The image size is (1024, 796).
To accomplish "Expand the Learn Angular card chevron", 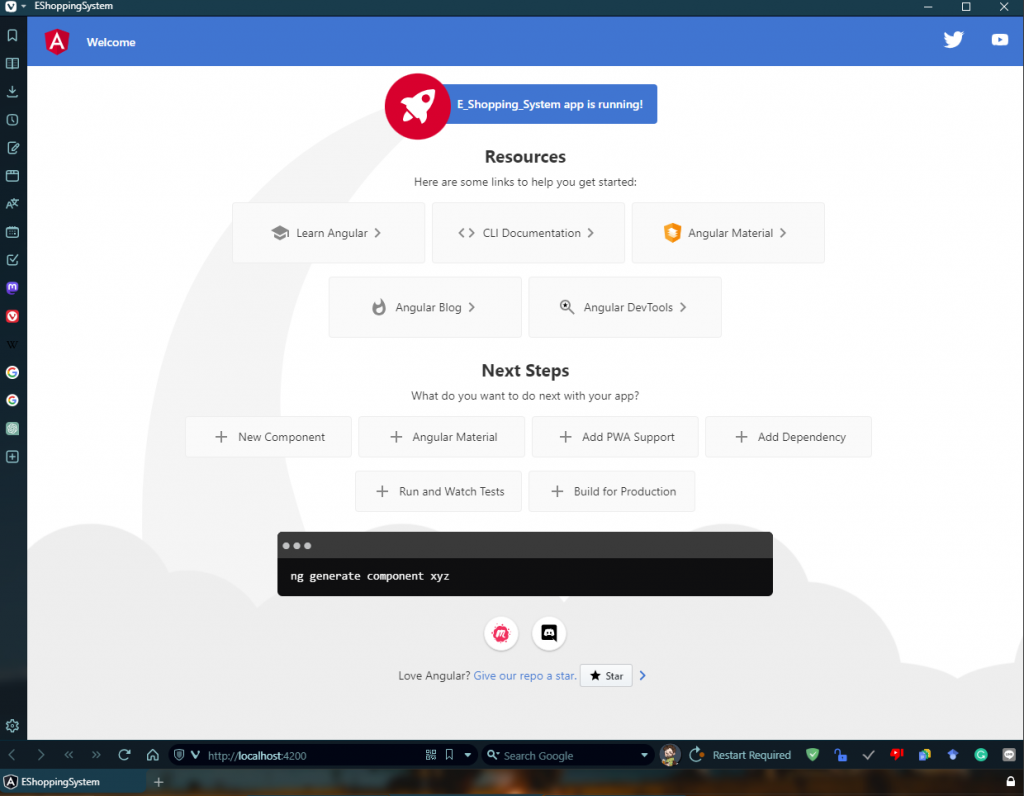I will 377,233.
